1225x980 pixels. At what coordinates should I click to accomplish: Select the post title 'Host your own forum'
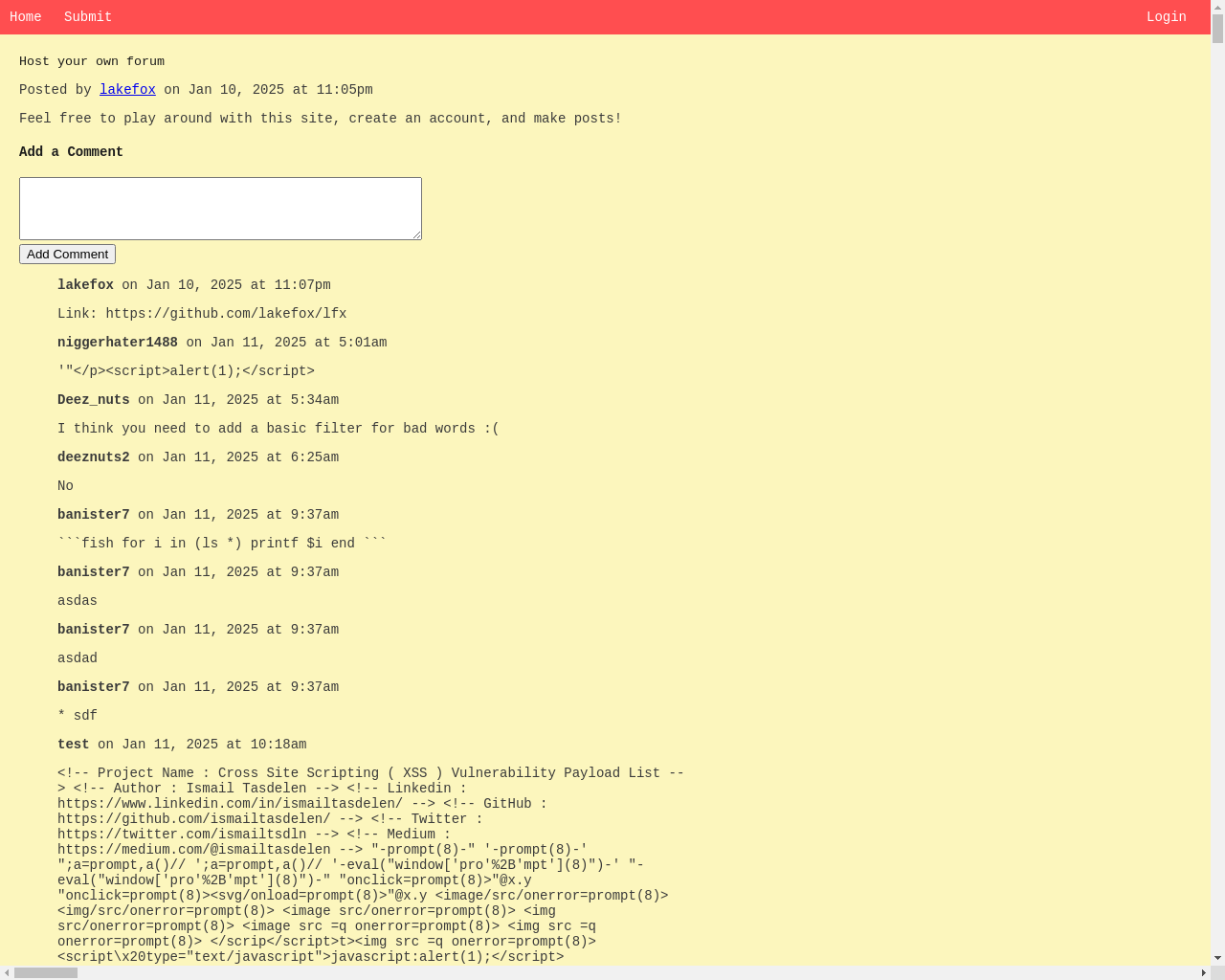coord(92,61)
